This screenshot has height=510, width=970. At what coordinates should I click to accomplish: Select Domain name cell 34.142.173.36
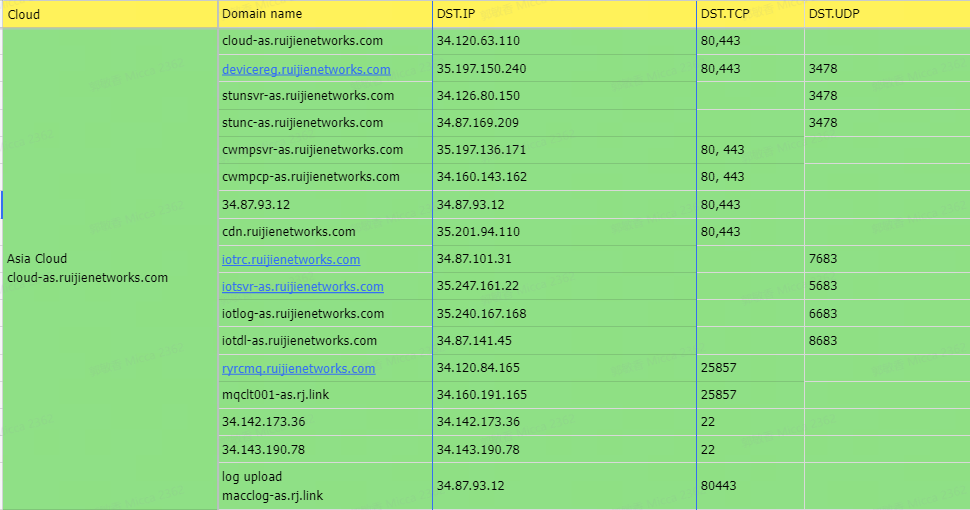pyautogui.click(x=325, y=422)
